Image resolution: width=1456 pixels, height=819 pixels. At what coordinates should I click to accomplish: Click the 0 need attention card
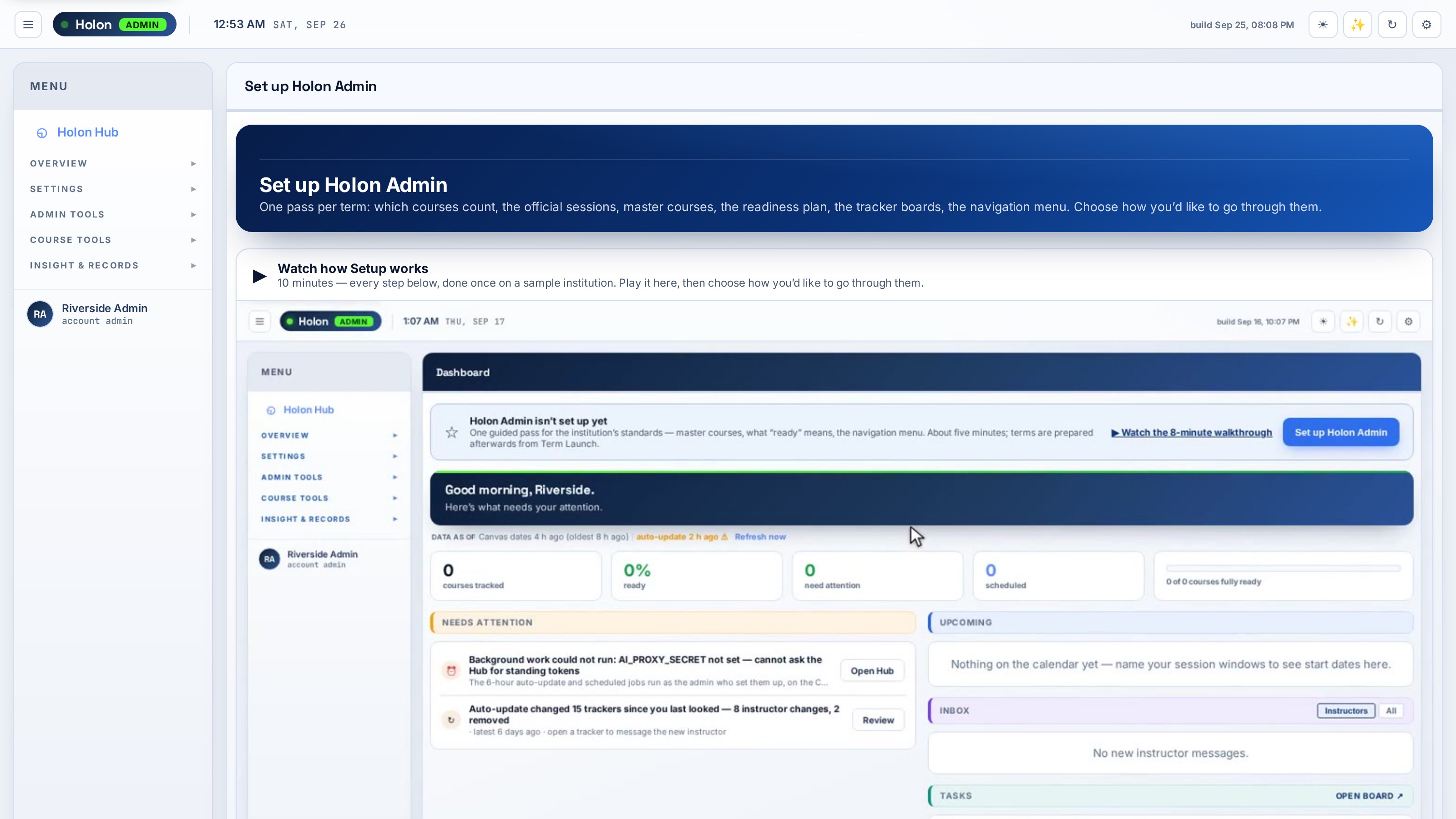coord(877,576)
